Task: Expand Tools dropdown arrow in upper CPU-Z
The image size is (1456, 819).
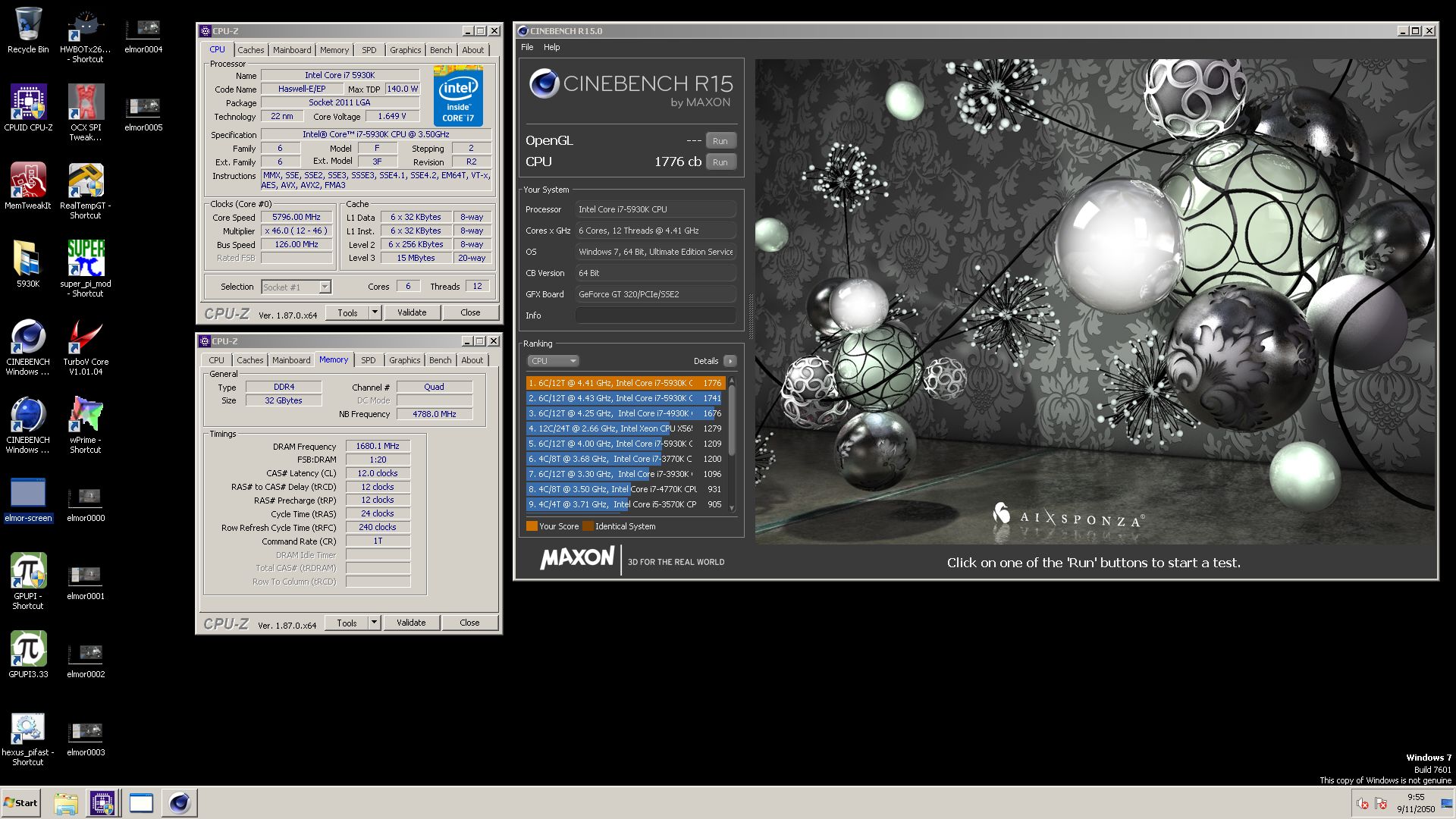Action: pyautogui.click(x=374, y=312)
